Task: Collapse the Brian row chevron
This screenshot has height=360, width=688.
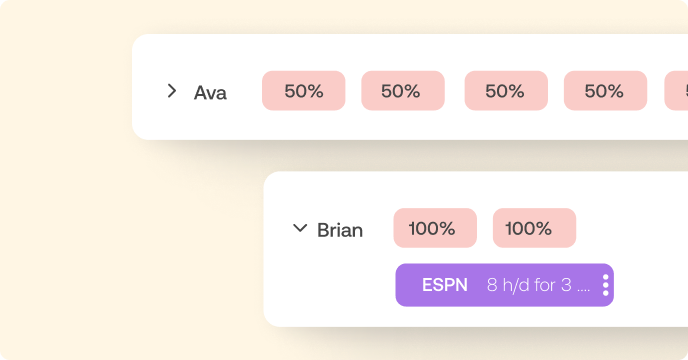Action: 300,228
